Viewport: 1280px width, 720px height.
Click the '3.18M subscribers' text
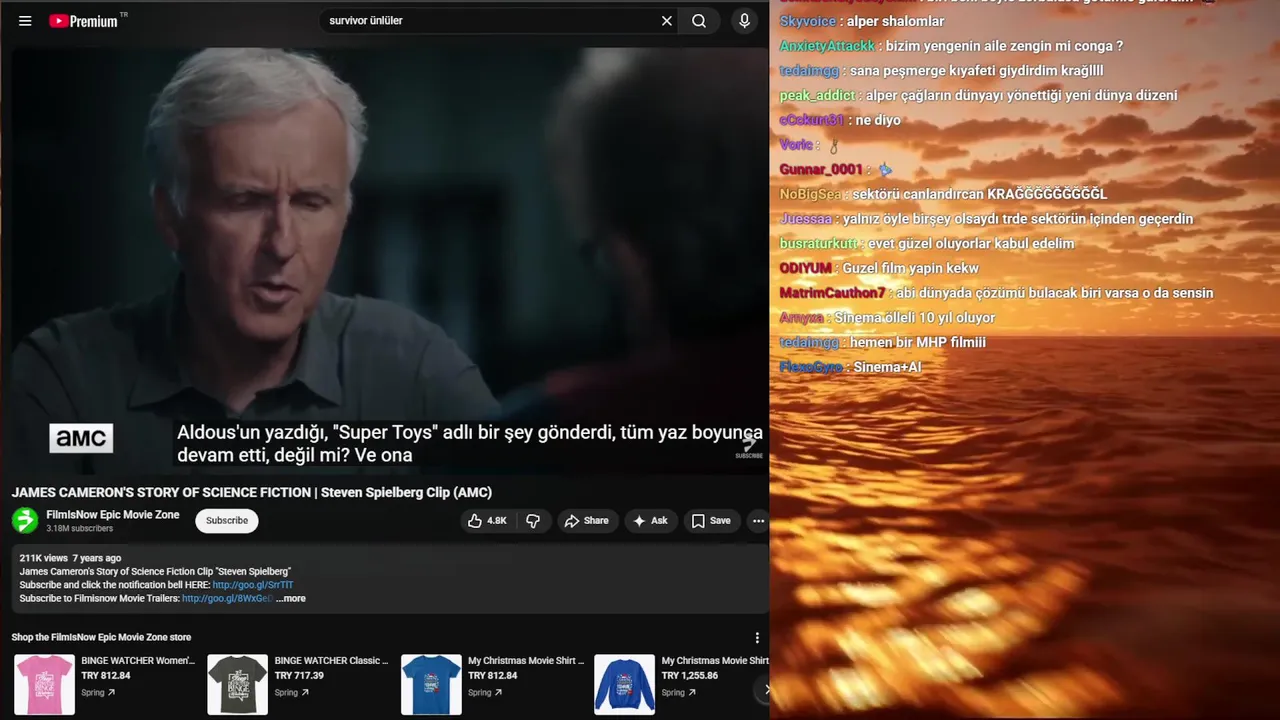(x=79, y=529)
